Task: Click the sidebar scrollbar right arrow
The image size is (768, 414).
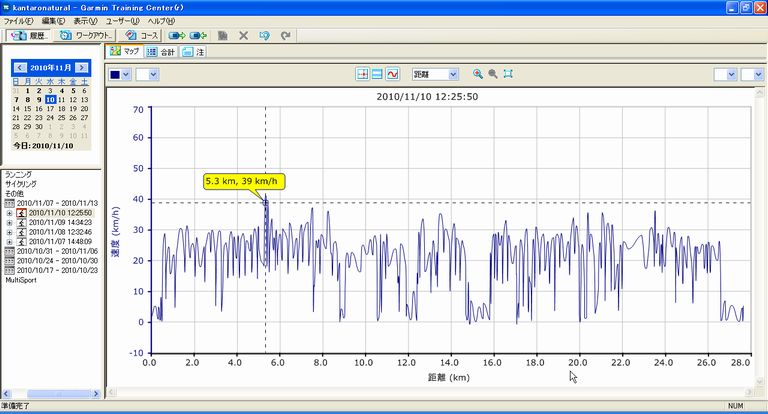Action: pyautogui.click(x=96, y=393)
